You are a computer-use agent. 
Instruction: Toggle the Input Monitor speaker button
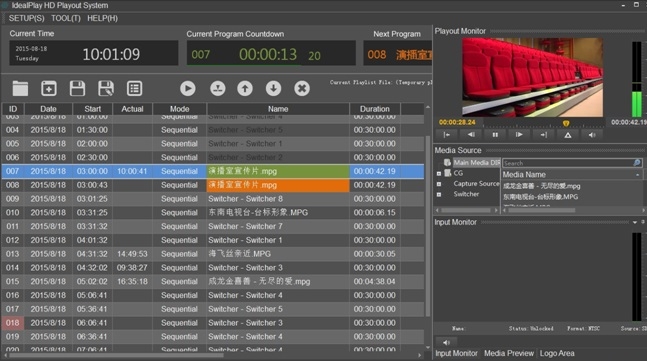tap(446, 342)
